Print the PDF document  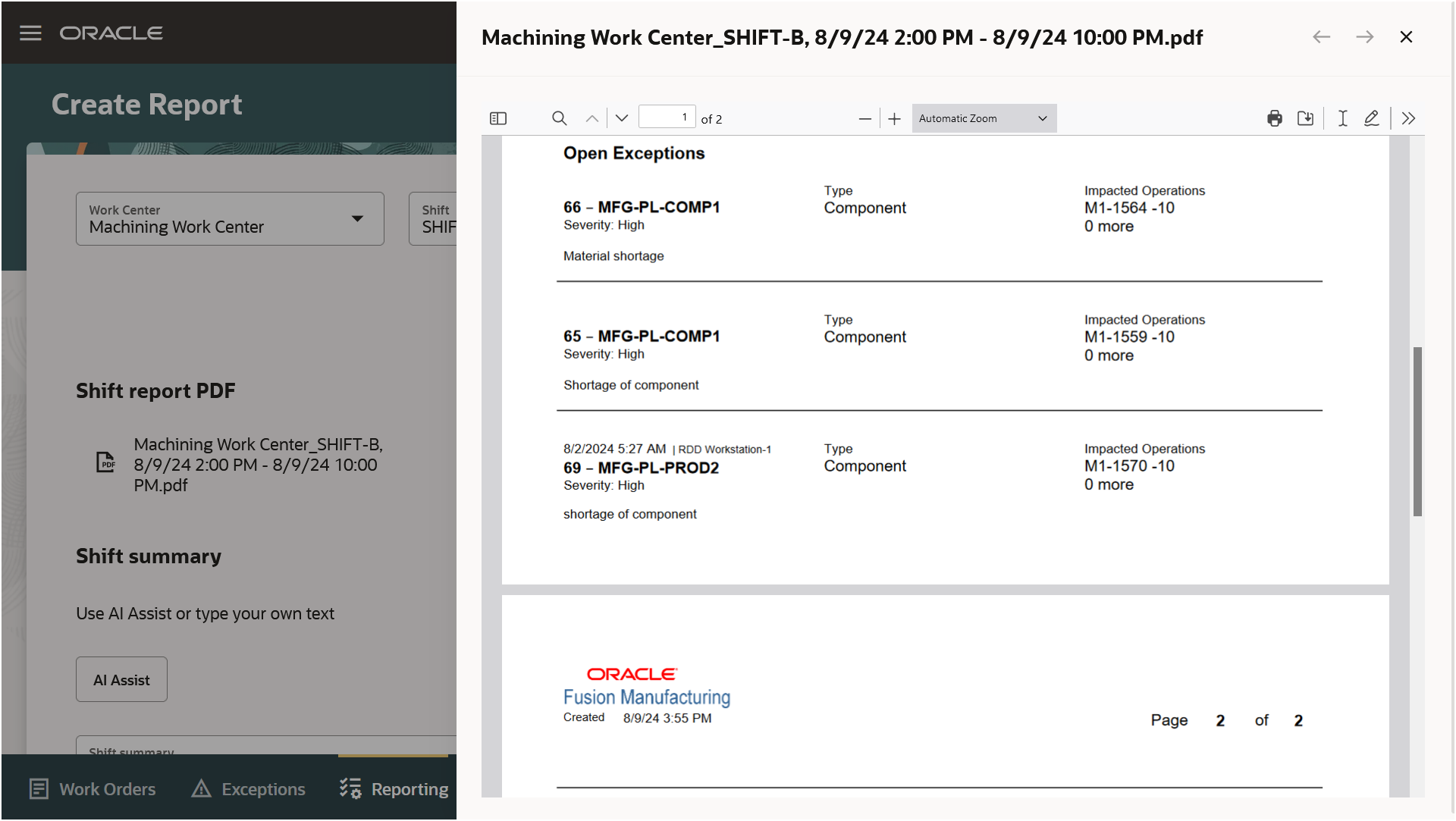click(x=1275, y=118)
